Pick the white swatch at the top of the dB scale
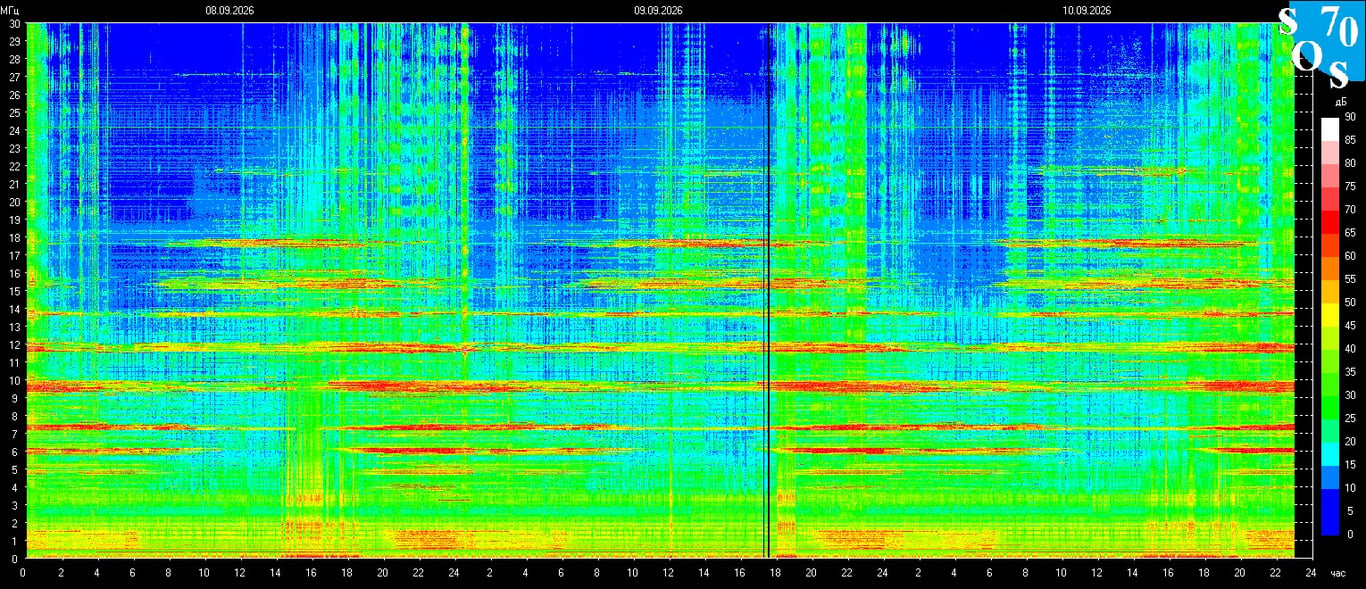1366x589 pixels. 1329,129
